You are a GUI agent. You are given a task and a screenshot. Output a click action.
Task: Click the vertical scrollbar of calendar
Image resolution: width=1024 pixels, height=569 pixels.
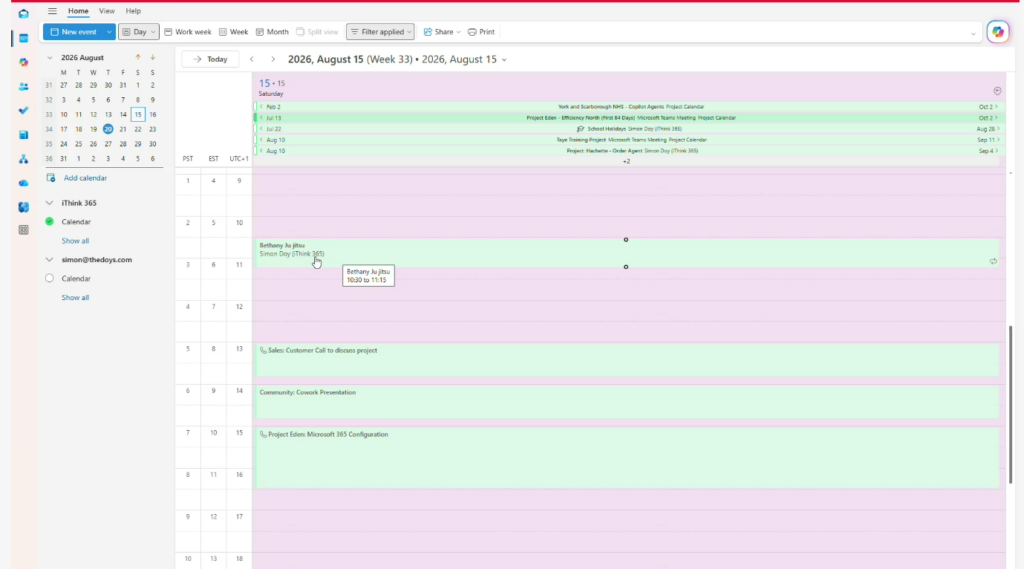[x=1011, y=404]
